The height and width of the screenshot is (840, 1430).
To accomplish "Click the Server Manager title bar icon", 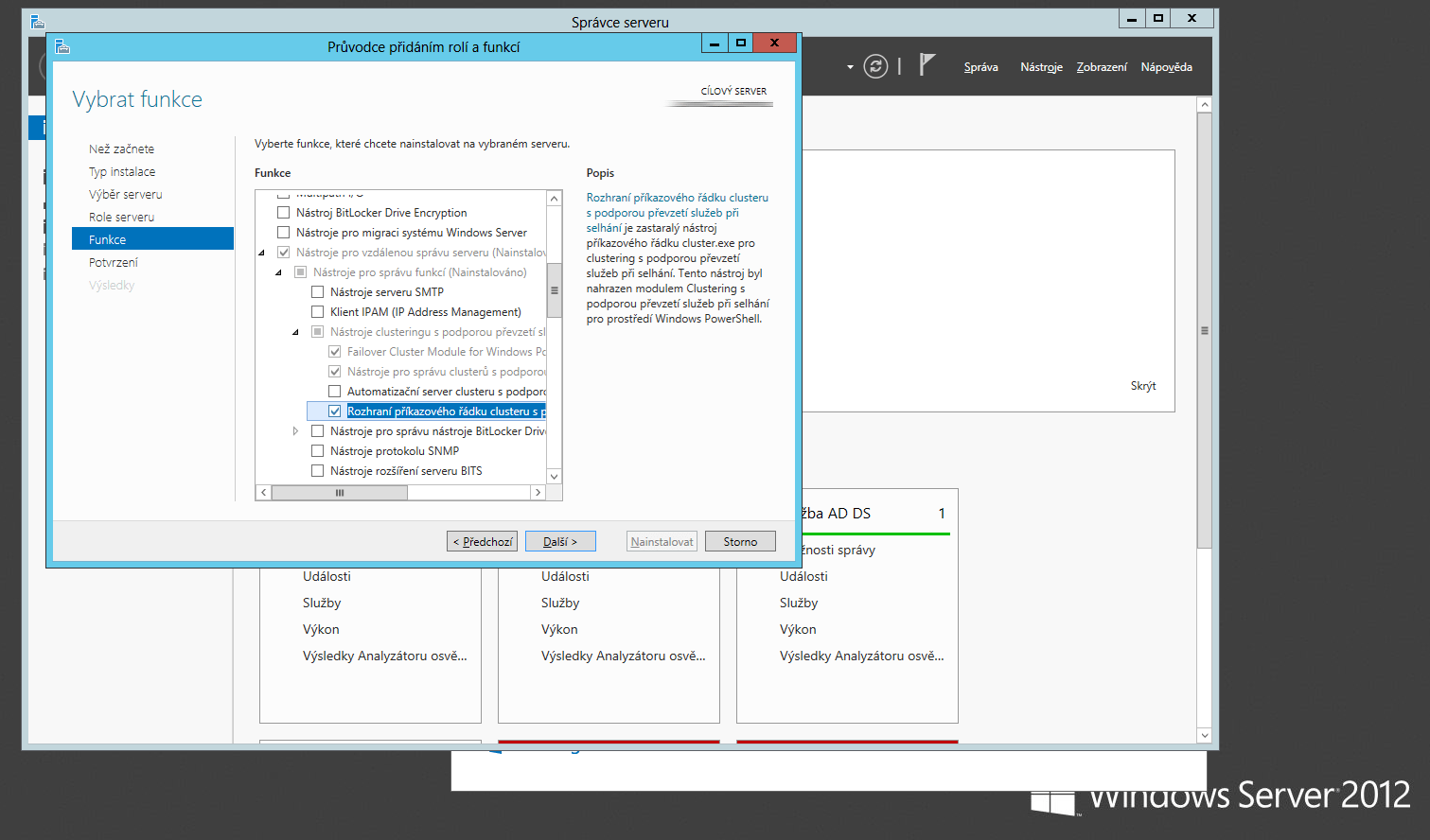I will tap(38, 21).
